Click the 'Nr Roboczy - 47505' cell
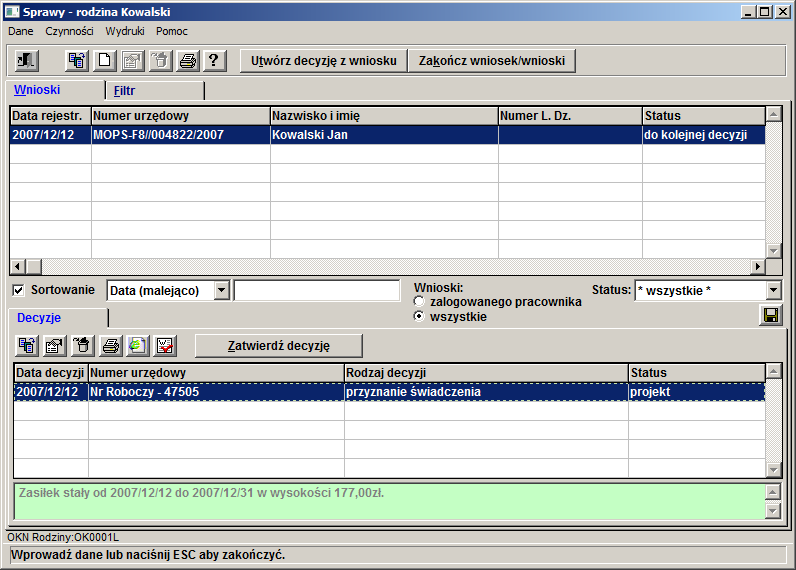Viewport: 796px width, 570px height. click(216, 392)
